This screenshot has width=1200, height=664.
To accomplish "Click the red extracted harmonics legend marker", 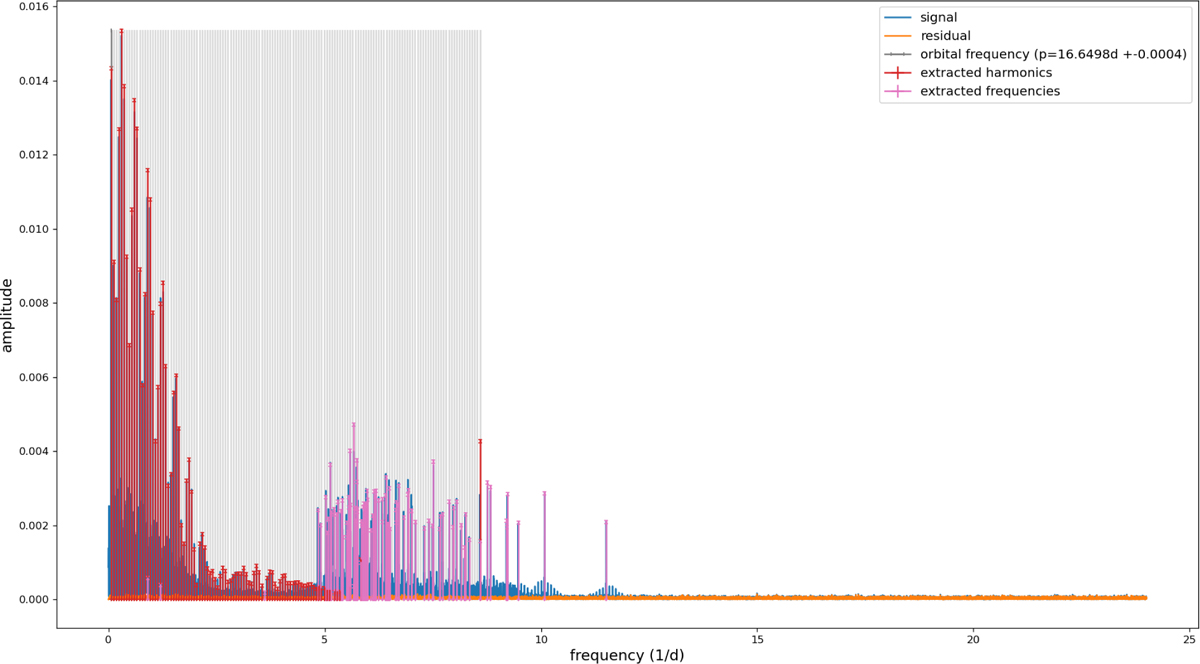I will pyautogui.click(x=900, y=72).
